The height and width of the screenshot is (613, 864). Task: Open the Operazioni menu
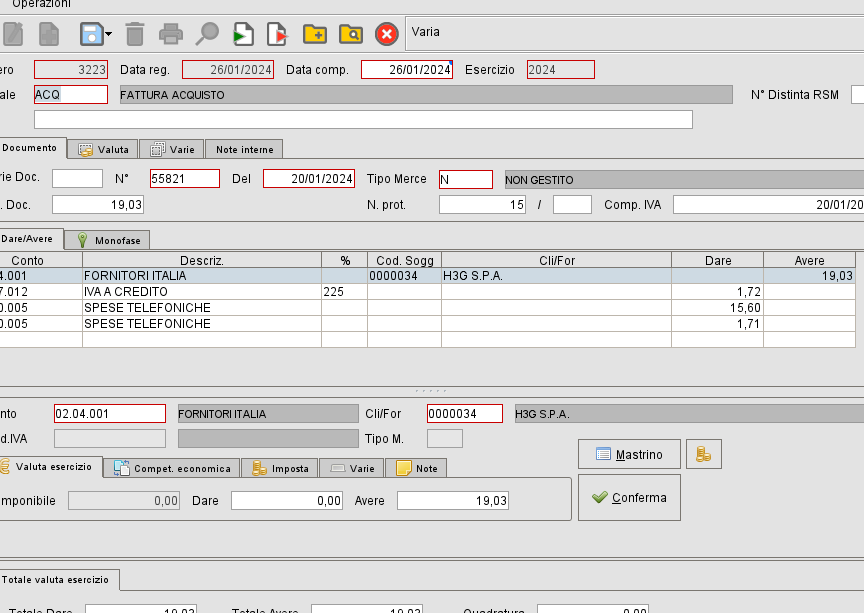coord(41,4)
